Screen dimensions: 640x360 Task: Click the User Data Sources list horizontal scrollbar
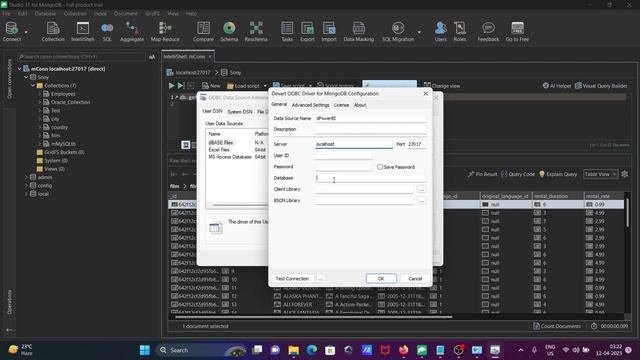pyautogui.click(x=240, y=205)
